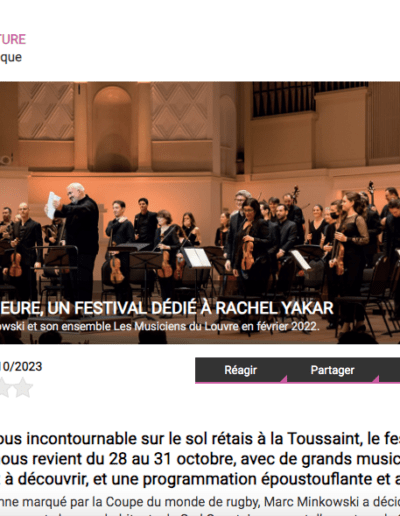Open the Réagir comment button
Image resolution: width=400 pixels, height=516 pixels.
(241, 370)
